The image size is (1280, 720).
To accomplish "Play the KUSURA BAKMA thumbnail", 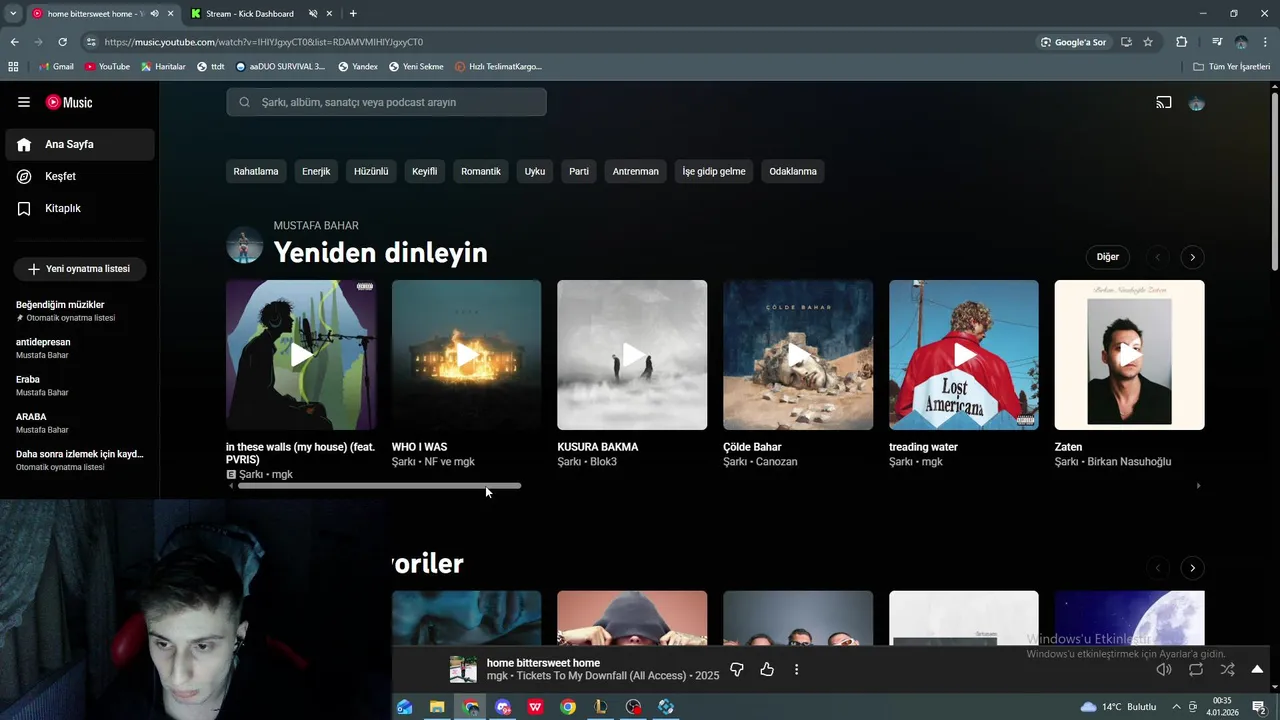I will pyautogui.click(x=632, y=355).
